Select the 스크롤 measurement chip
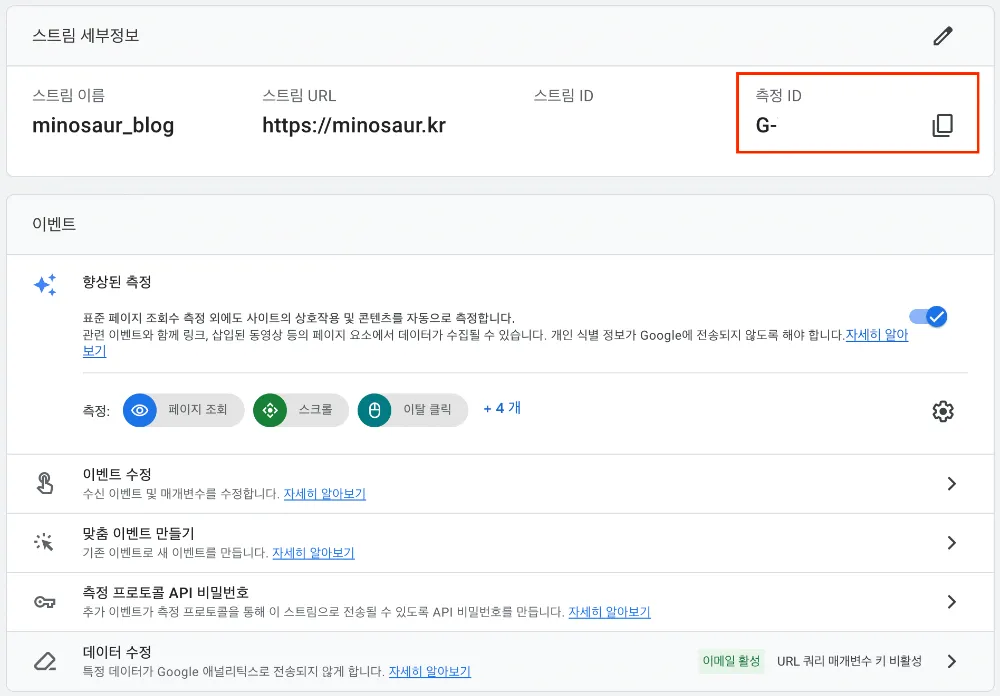 click(301, 410)
